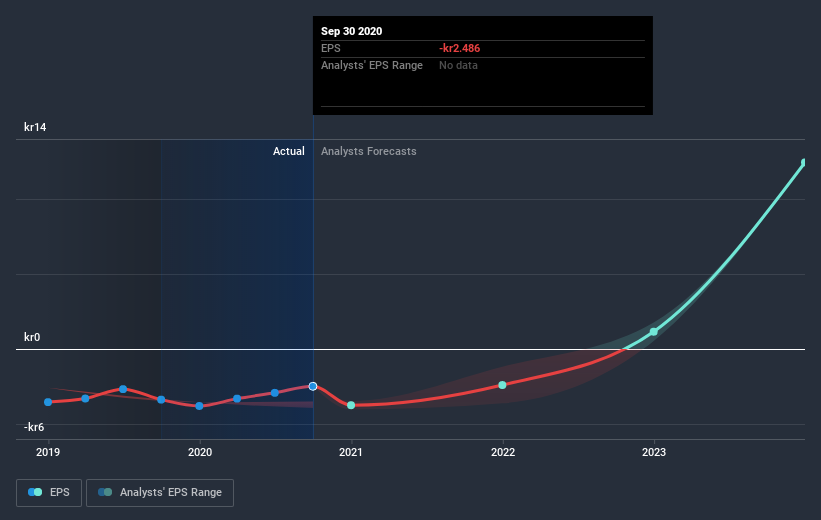Click the kr0 y-axis label

coord(32,337)
